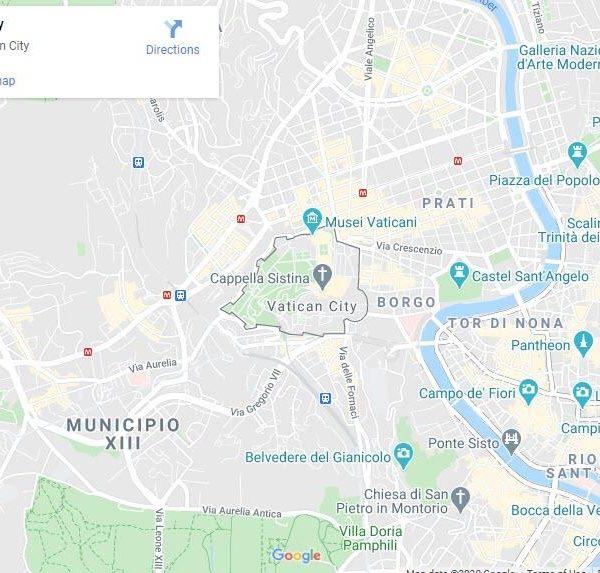Click Chiesa di San Pietro in Montorio marker
Image resolution: width=600 pixels, height=573 pixels.
pos(460,500)
